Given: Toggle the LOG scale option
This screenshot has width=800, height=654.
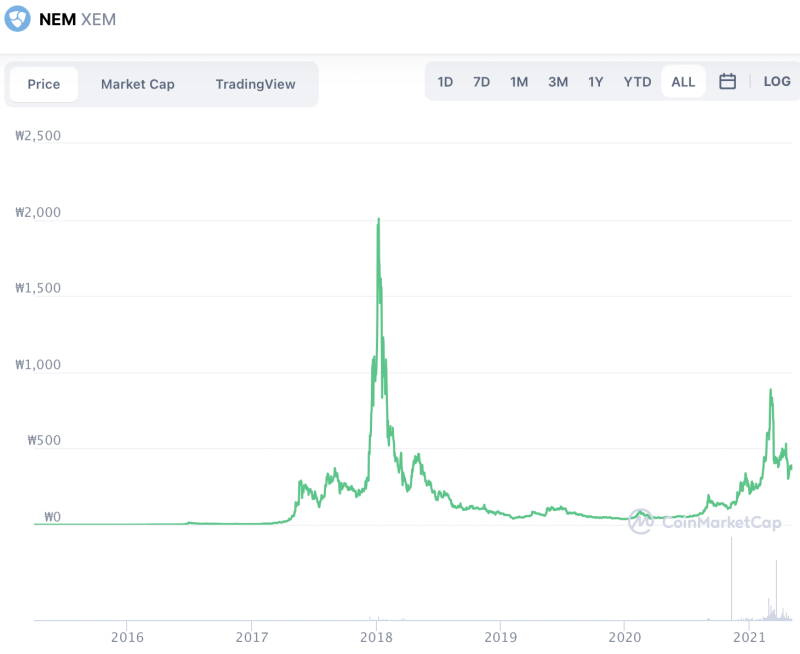Looking at the screenshot, I should click(777, 81).
